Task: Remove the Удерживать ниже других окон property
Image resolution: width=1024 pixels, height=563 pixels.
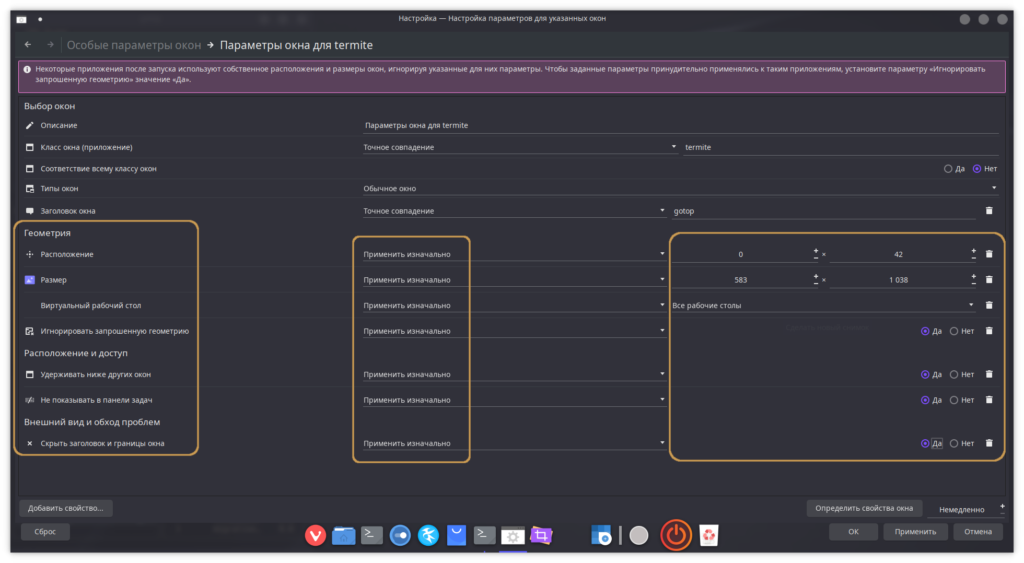Action: click(989, 374)
